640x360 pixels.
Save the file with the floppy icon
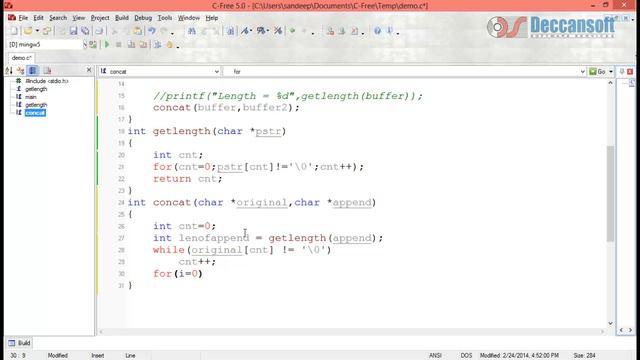coord(73,31)
